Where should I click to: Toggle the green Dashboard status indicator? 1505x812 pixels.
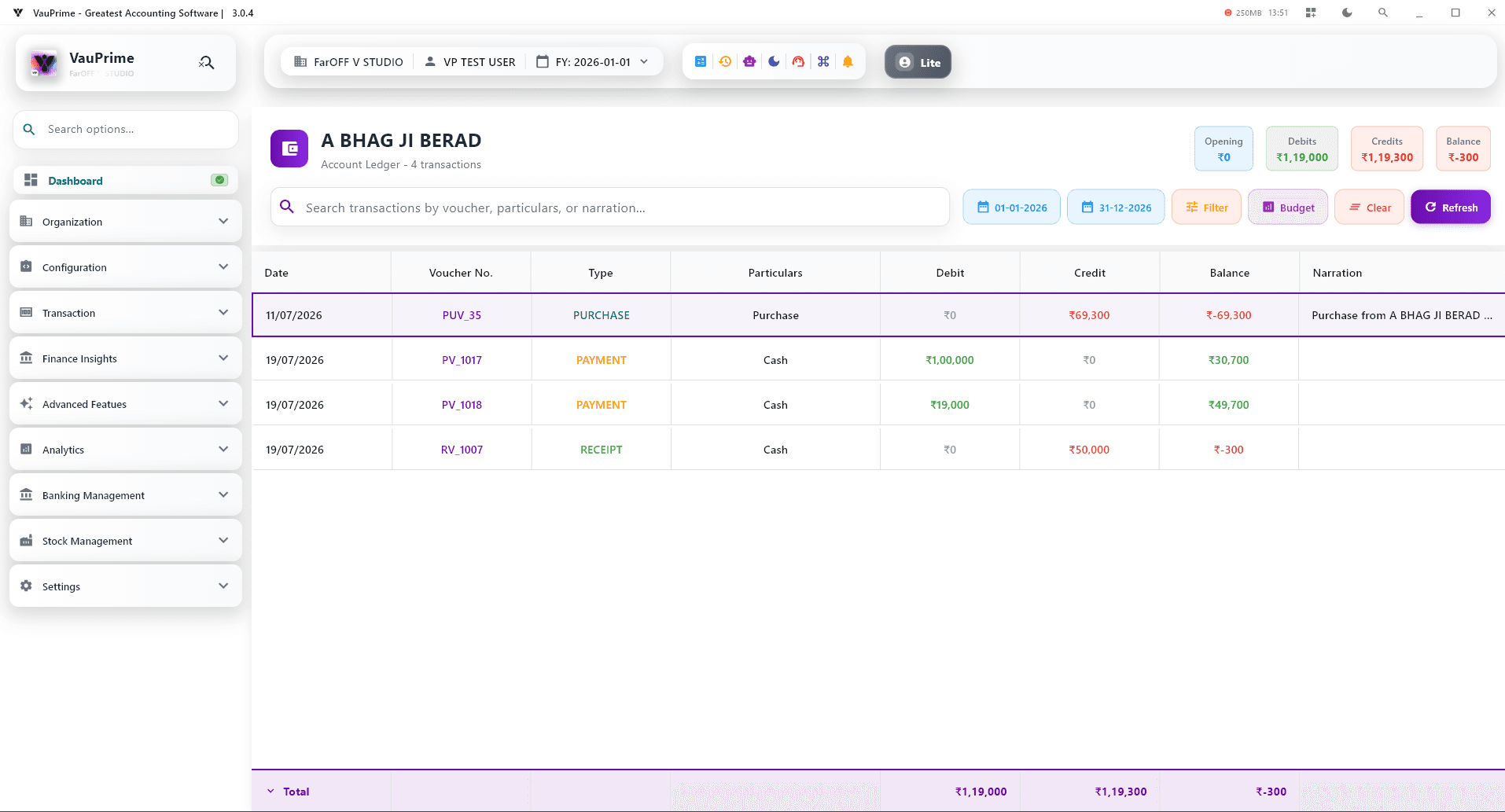[x=219, y=180]
